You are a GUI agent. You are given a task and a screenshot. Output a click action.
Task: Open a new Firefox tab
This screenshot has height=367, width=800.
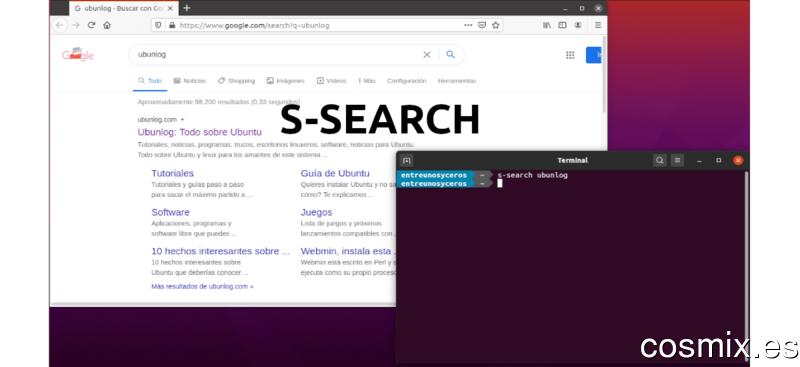(x=187, y=8)
